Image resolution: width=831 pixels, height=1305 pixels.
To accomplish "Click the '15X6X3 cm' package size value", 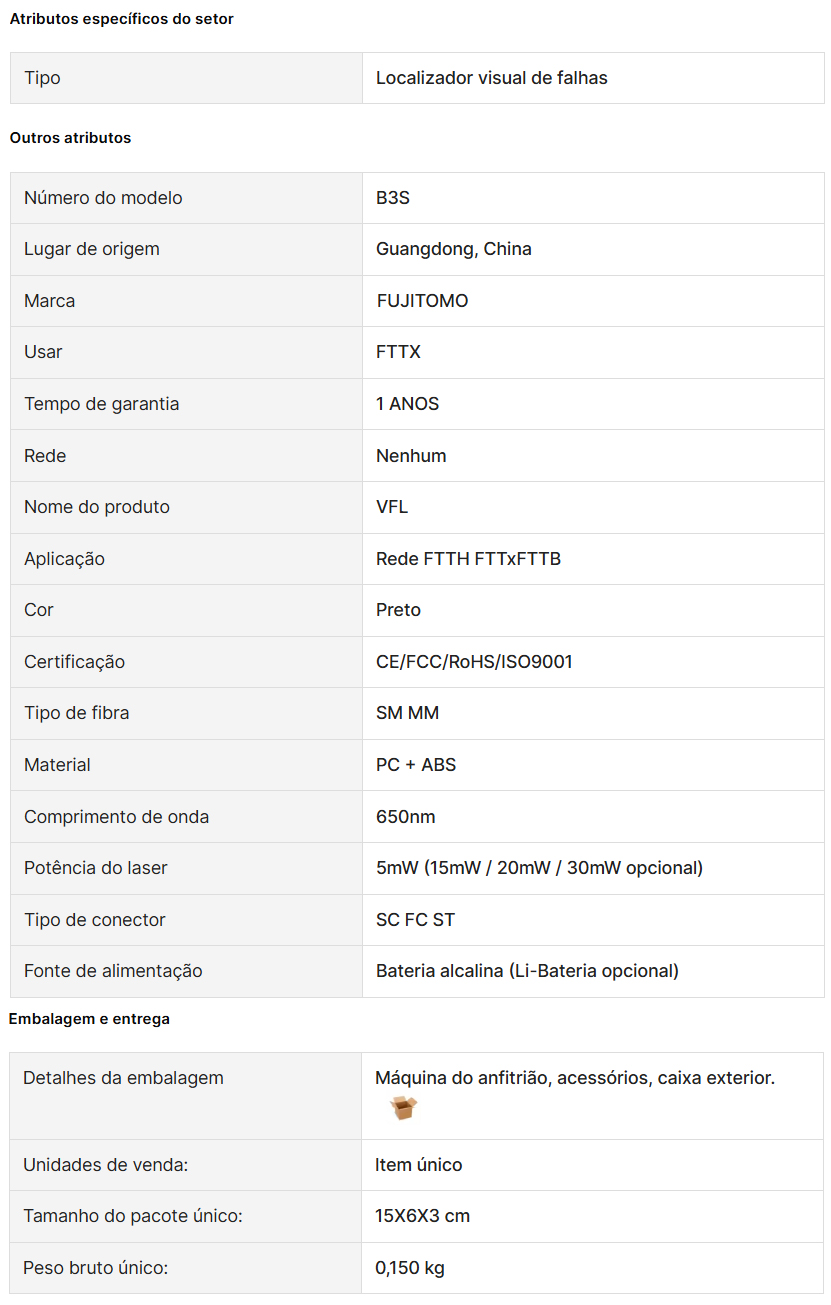I will click(423, 1216).
